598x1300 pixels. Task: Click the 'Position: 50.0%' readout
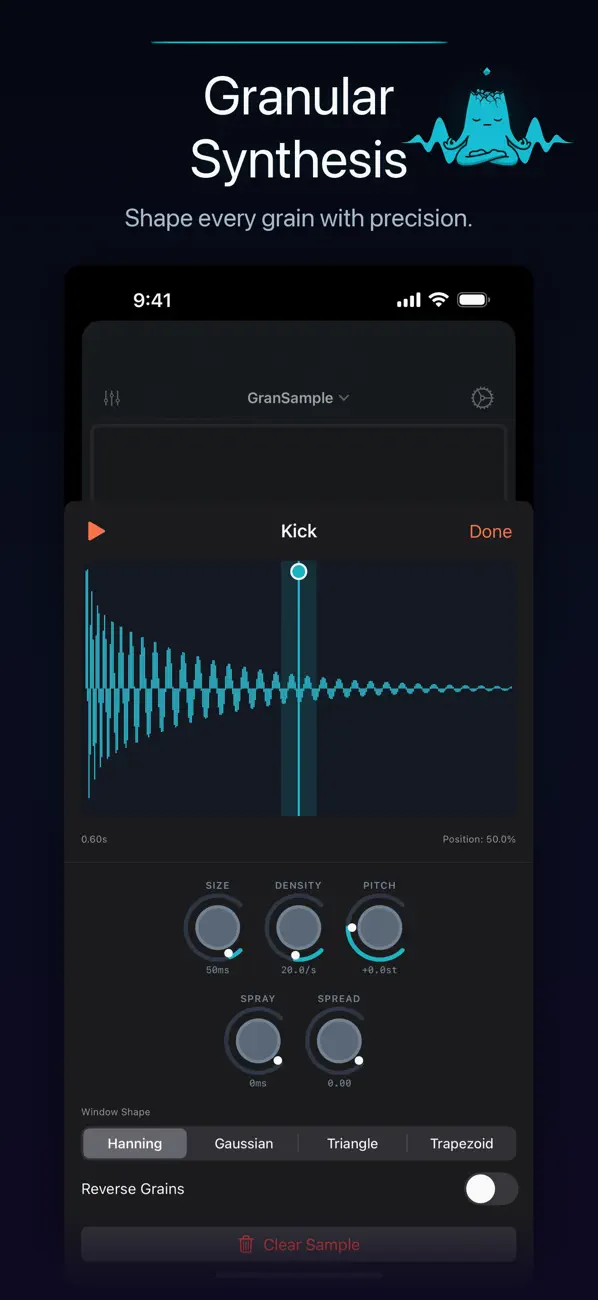(x=479, y=839)
